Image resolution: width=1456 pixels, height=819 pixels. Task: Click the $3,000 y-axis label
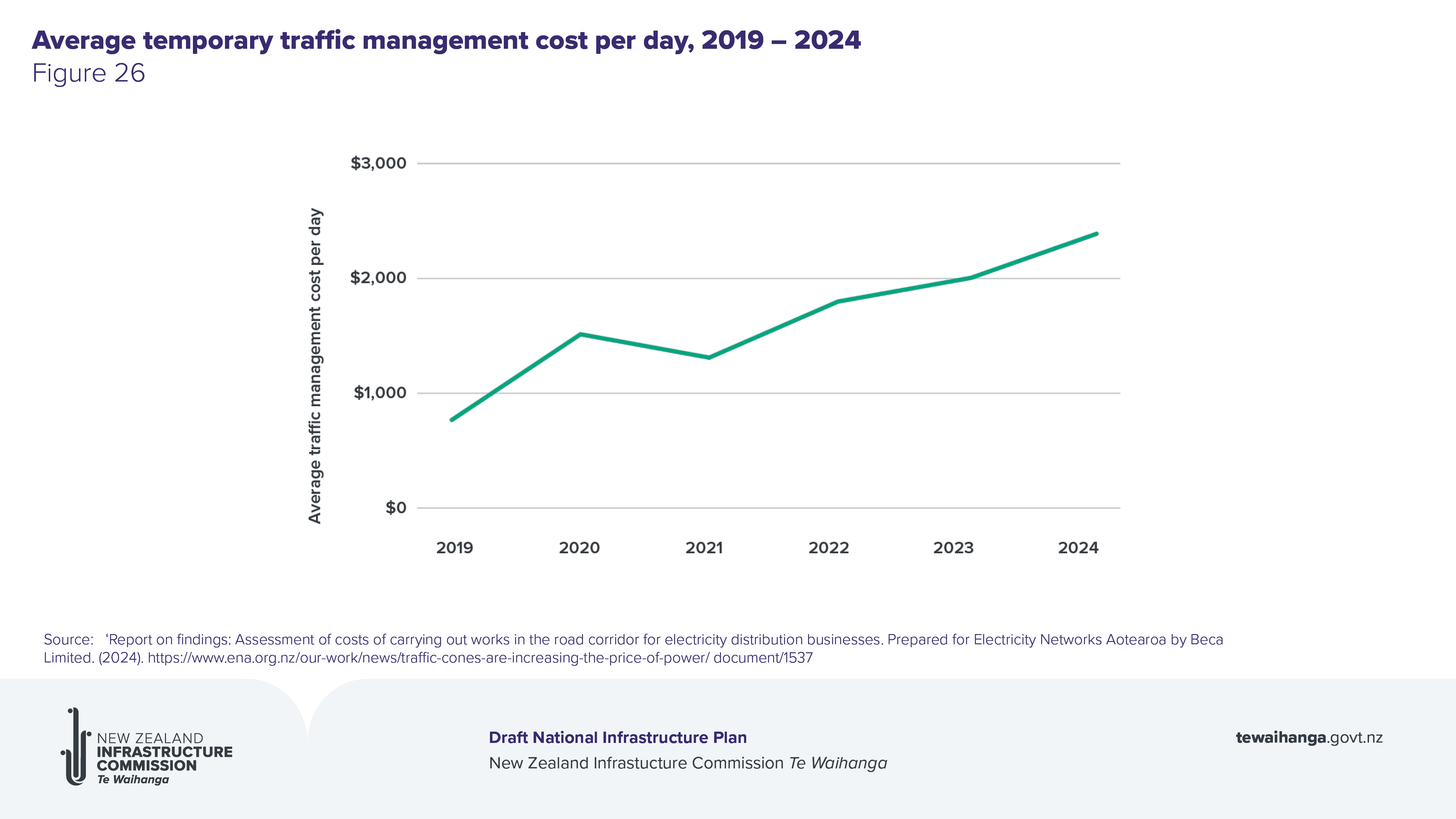378,163
